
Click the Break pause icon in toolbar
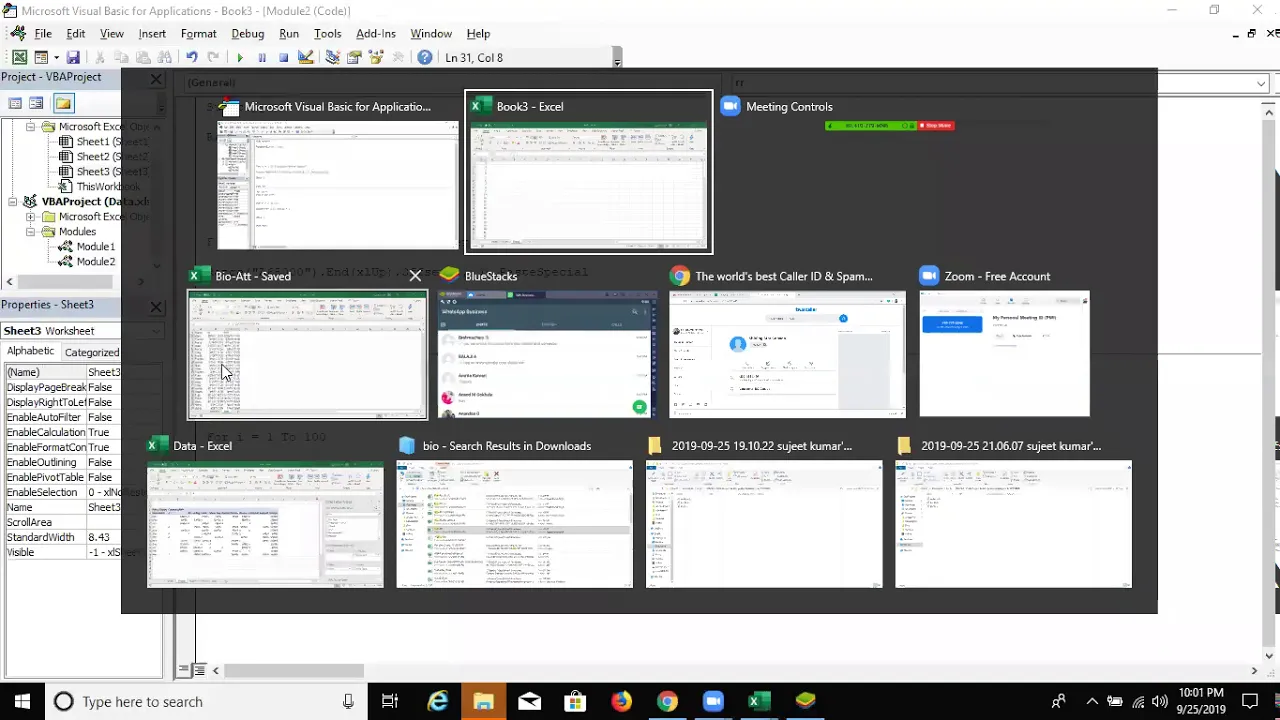261,58
